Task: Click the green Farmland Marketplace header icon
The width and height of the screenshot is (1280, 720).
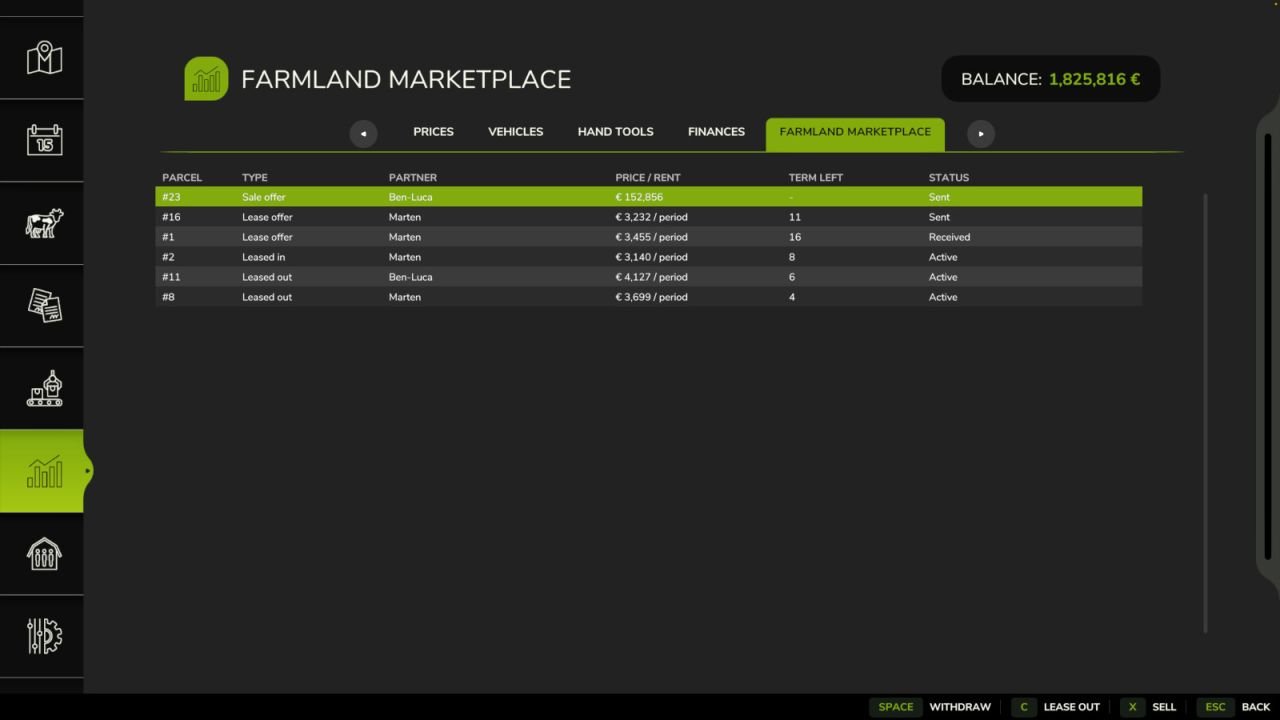Action: 206,79
